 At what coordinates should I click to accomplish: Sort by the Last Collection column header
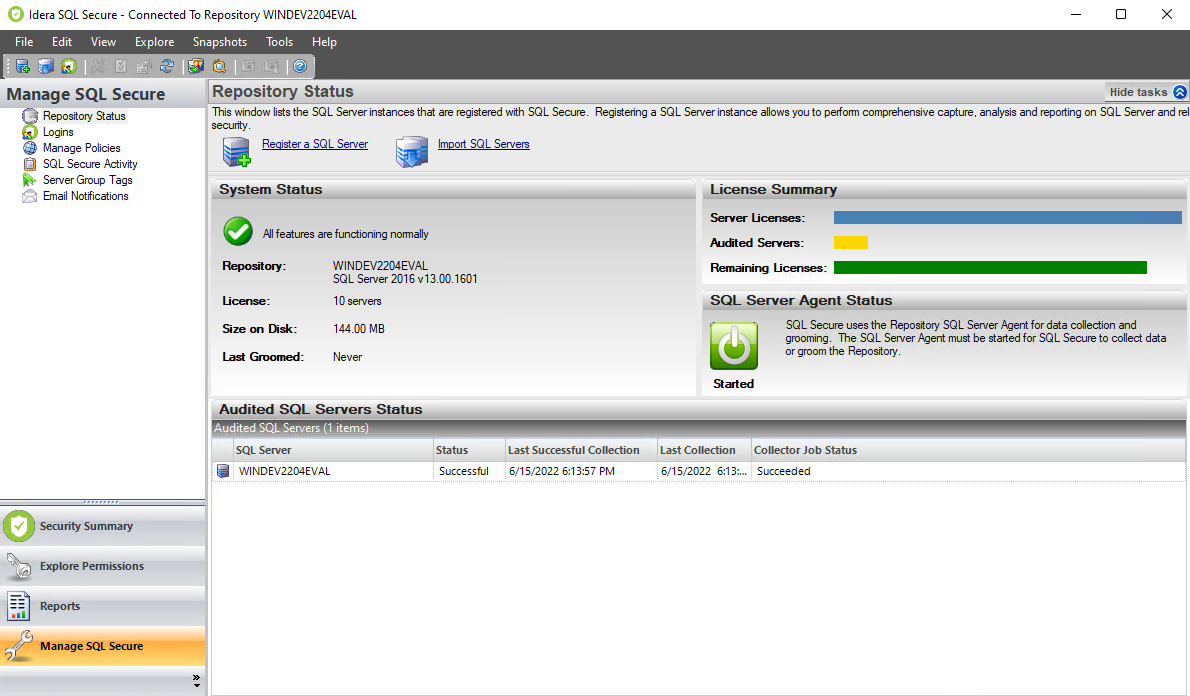coord(704,450)
